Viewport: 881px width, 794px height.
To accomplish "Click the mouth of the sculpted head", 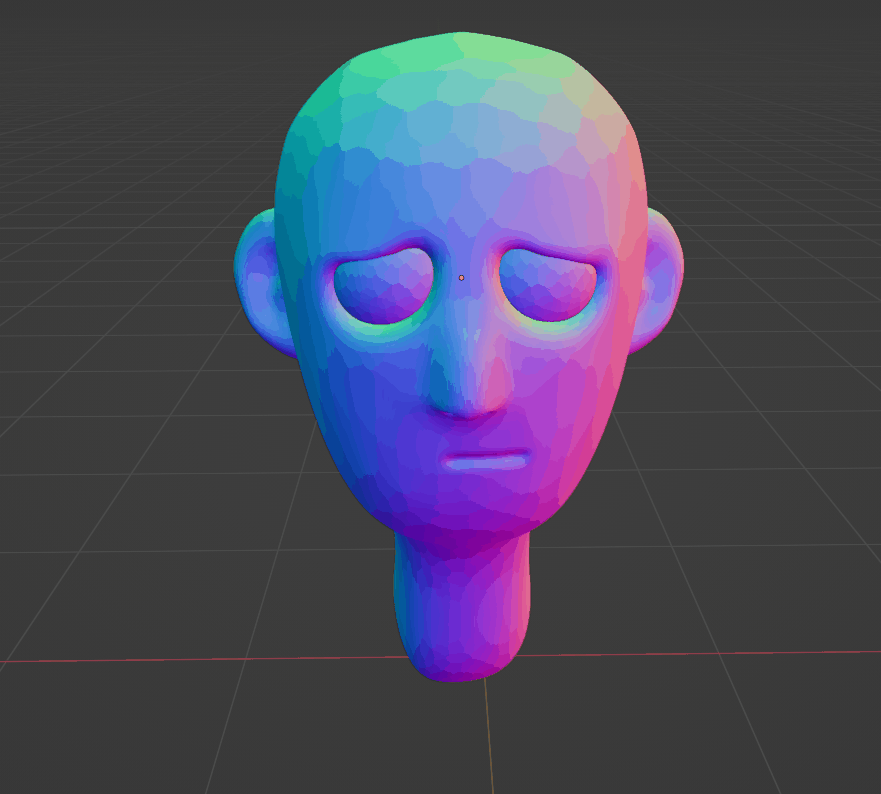I will (486, 459).
